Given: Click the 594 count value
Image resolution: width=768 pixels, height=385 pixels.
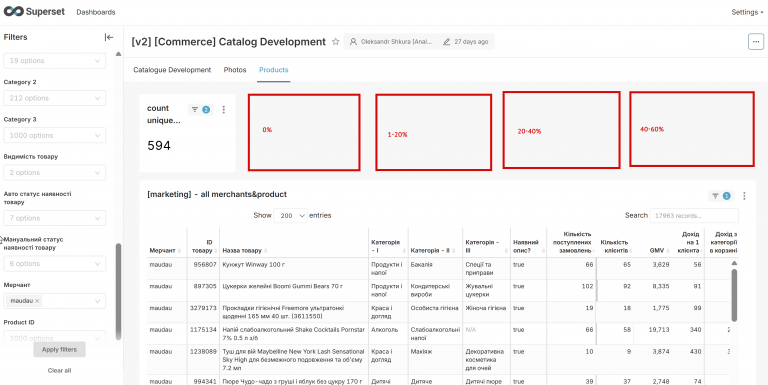Looking at the screenshot, I should pyautogui.click(x=159, y=146).
